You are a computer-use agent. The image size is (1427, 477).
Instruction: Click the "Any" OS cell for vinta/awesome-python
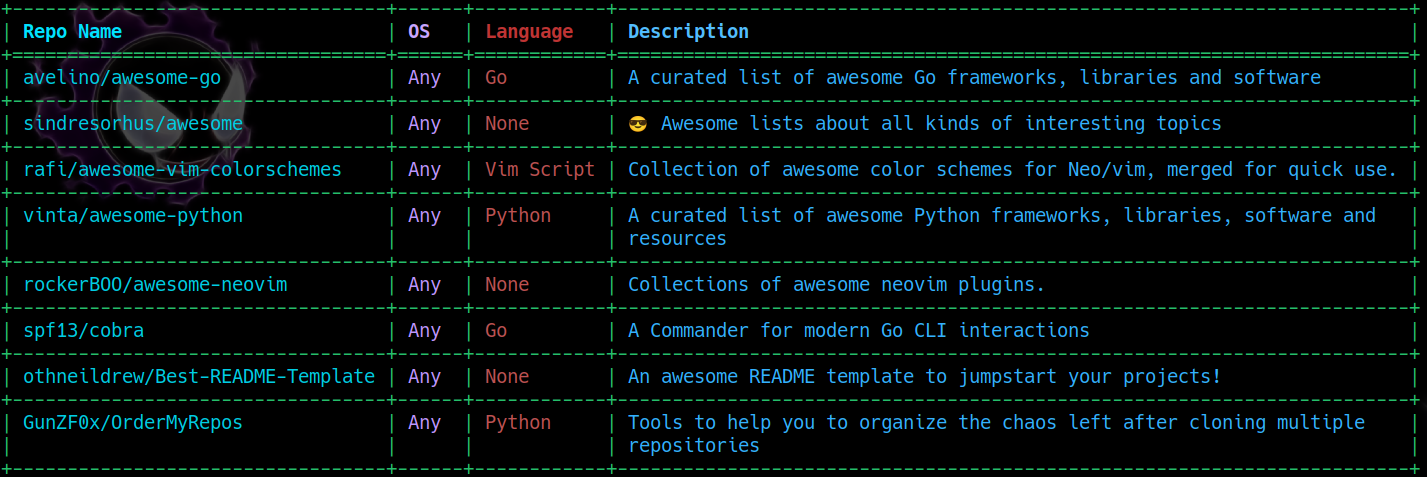424,215
